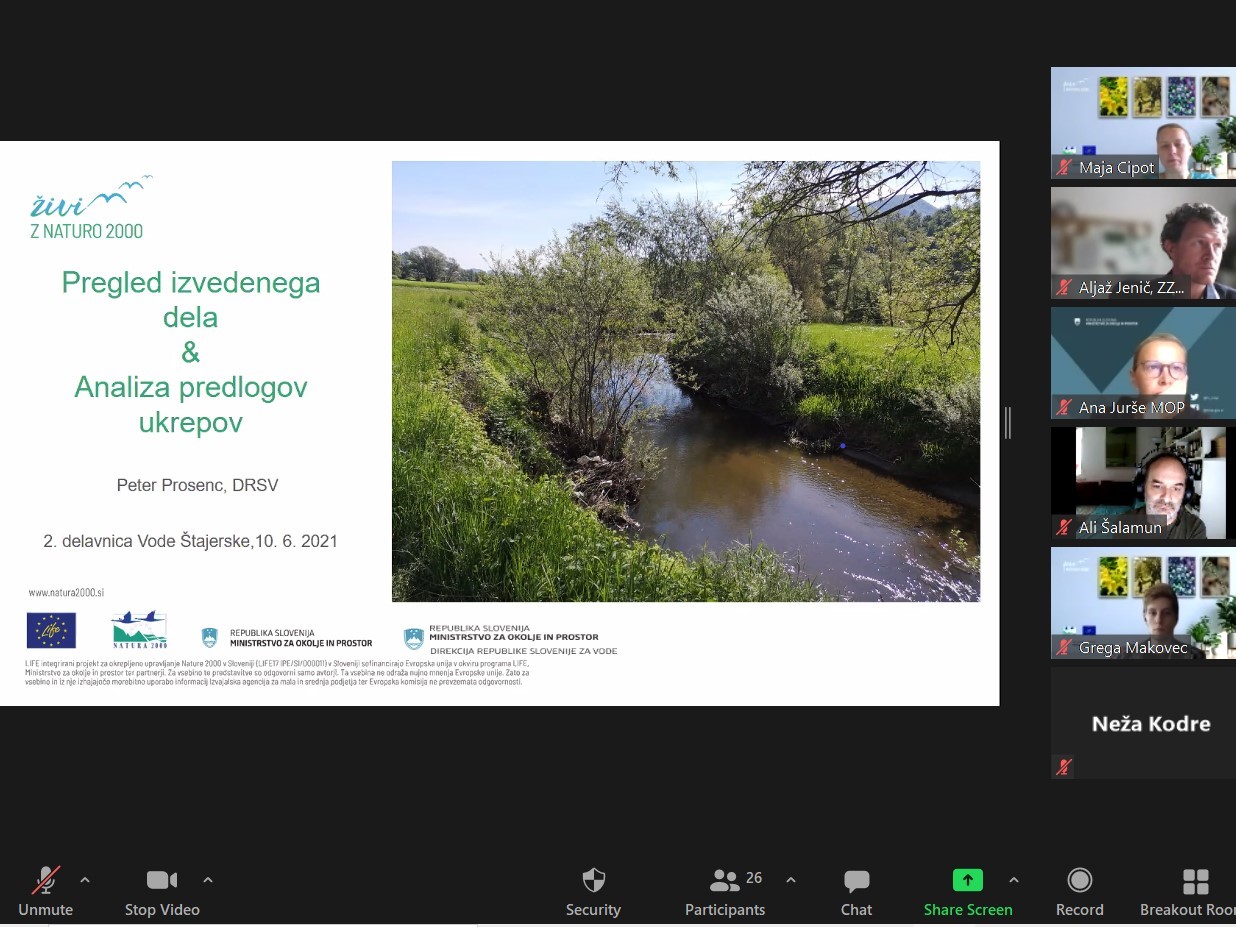Open the Security shield menu

click(x=593, y=891)
